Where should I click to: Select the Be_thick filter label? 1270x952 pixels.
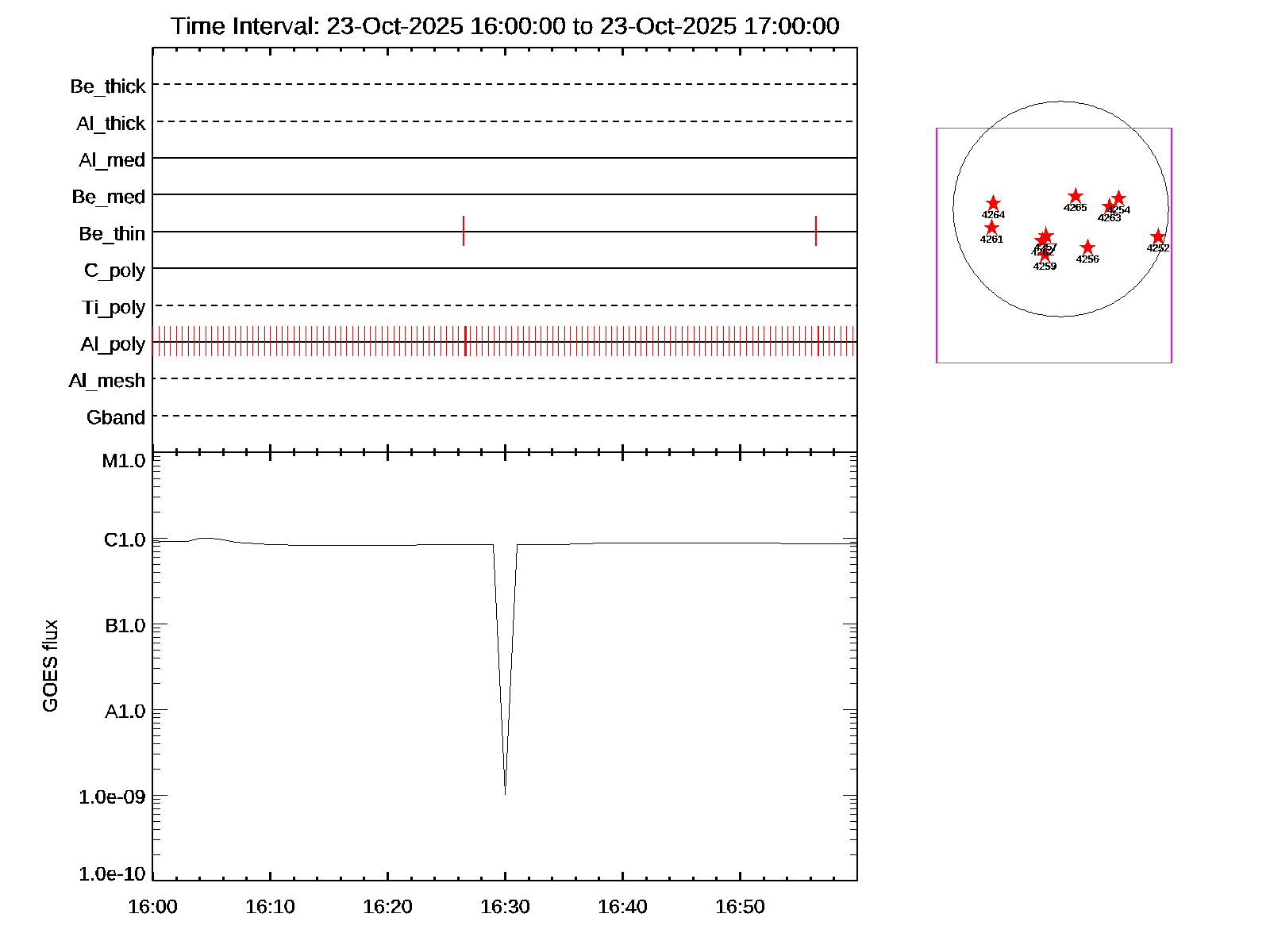(x=108, y=86)
